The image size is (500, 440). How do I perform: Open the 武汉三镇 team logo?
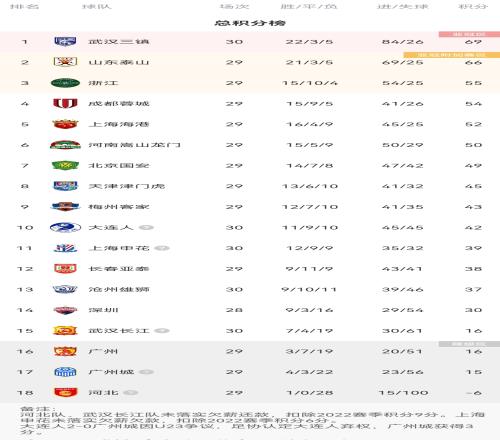click(65, 42)
